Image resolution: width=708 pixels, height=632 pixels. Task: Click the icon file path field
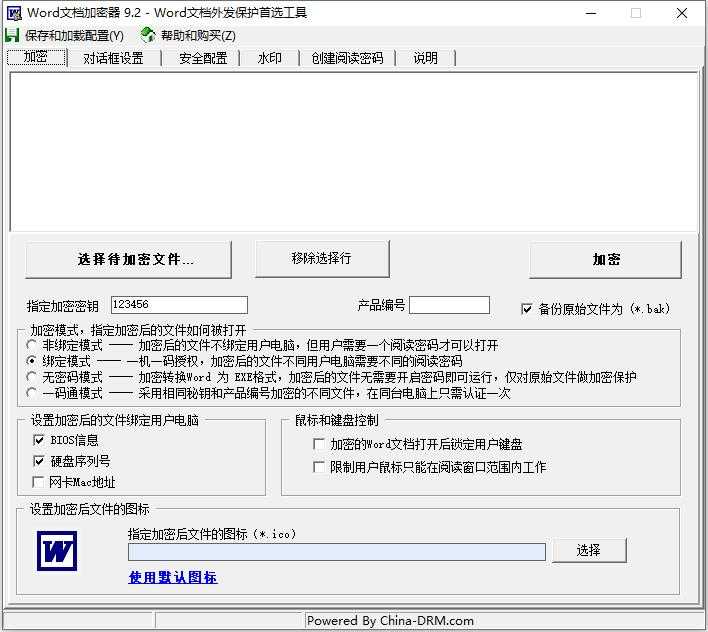[x=337, y=552]
